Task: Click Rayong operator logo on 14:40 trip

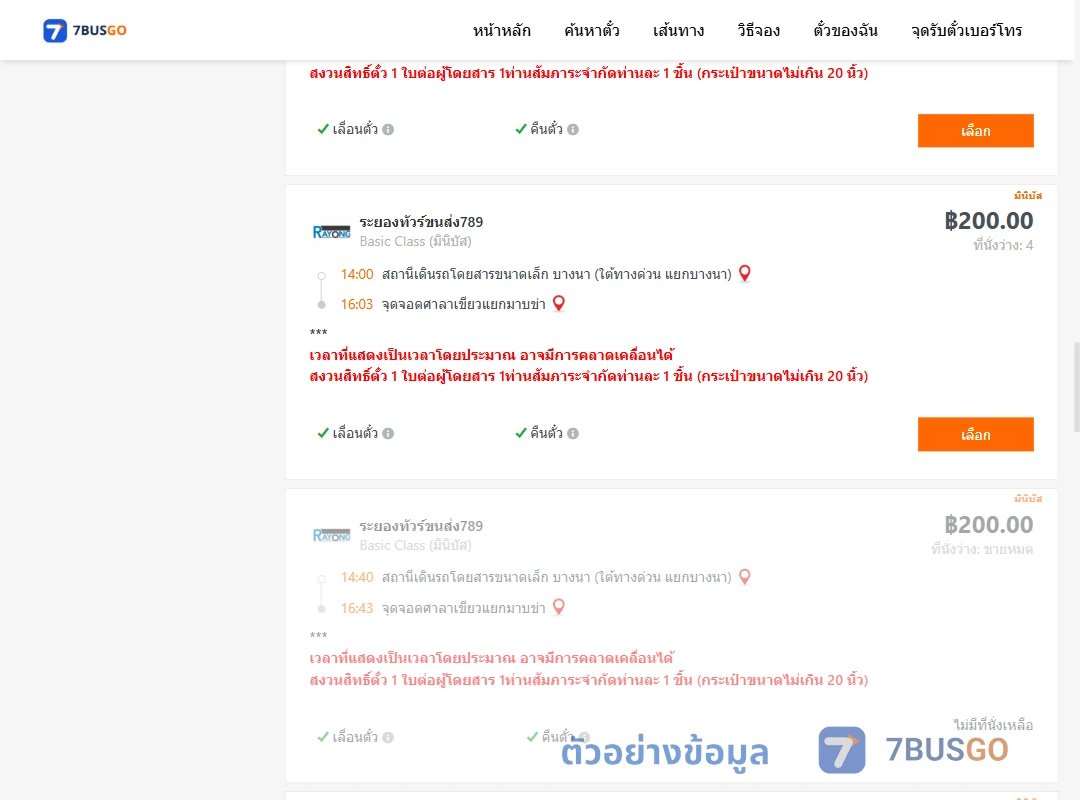Action: tap(331, 535)
